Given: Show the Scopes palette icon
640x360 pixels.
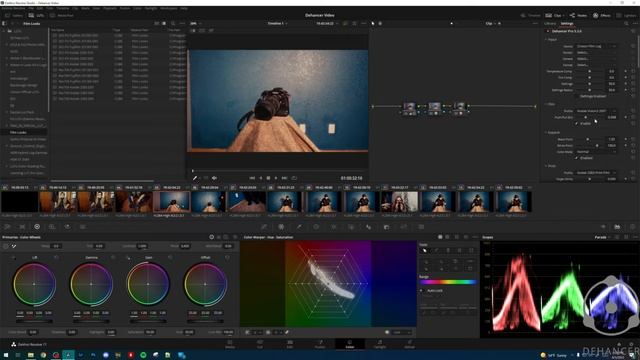Looking at the screenshot, I should (x=617, y=227).
